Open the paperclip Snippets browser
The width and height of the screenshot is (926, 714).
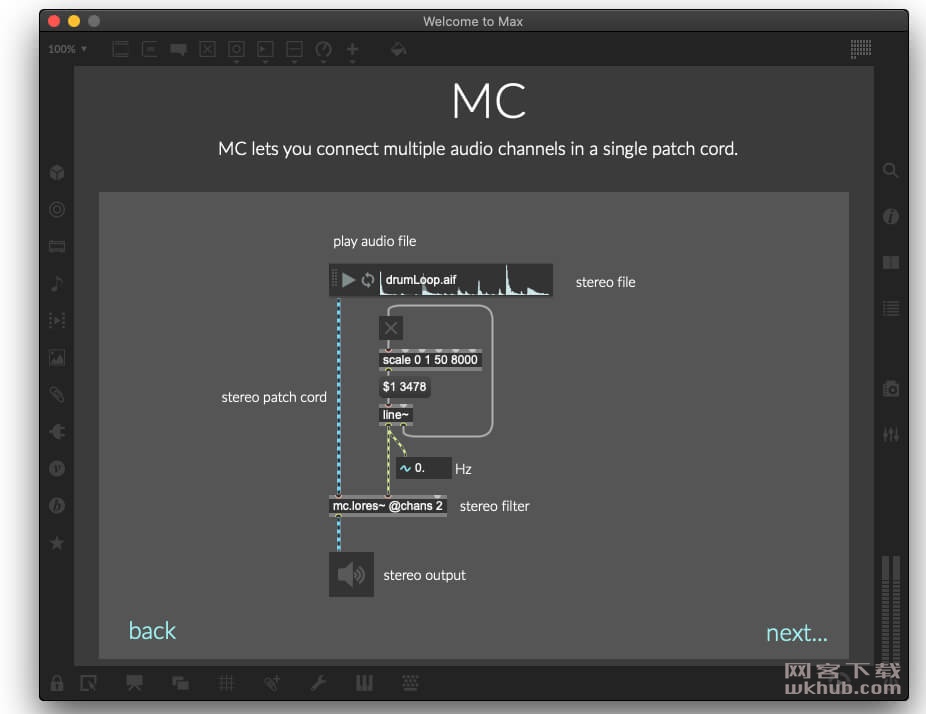point(57,395)
